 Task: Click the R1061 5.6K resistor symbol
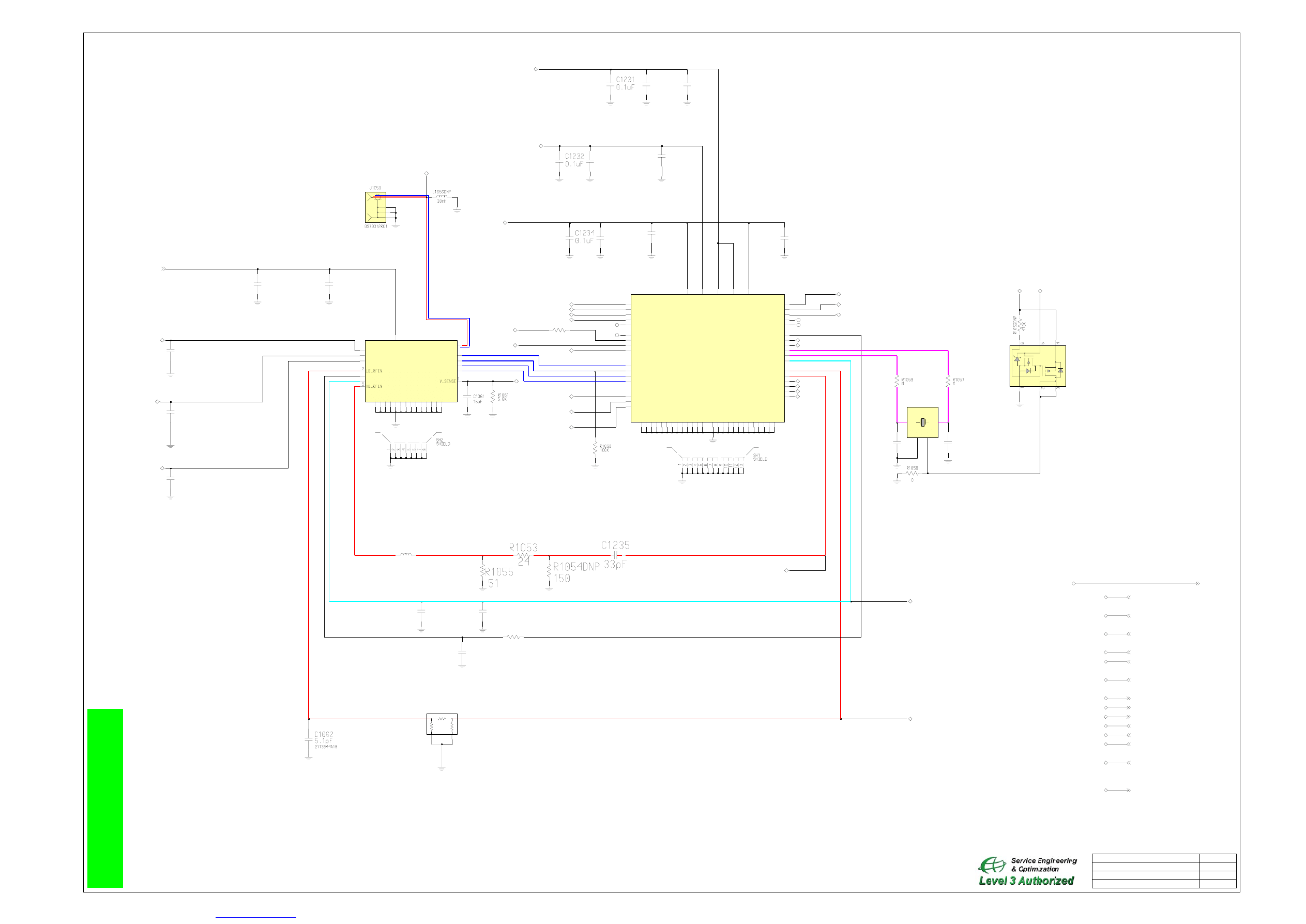[493, 397]
